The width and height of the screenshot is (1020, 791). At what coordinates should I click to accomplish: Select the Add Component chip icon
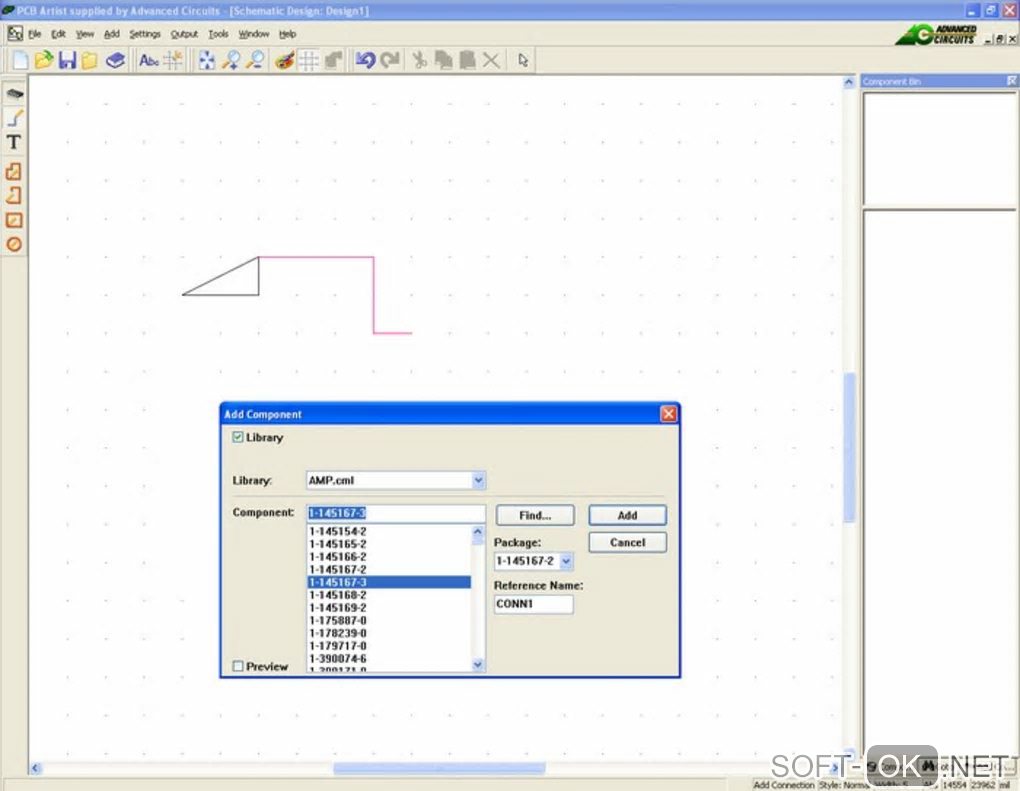pos(14,93)
